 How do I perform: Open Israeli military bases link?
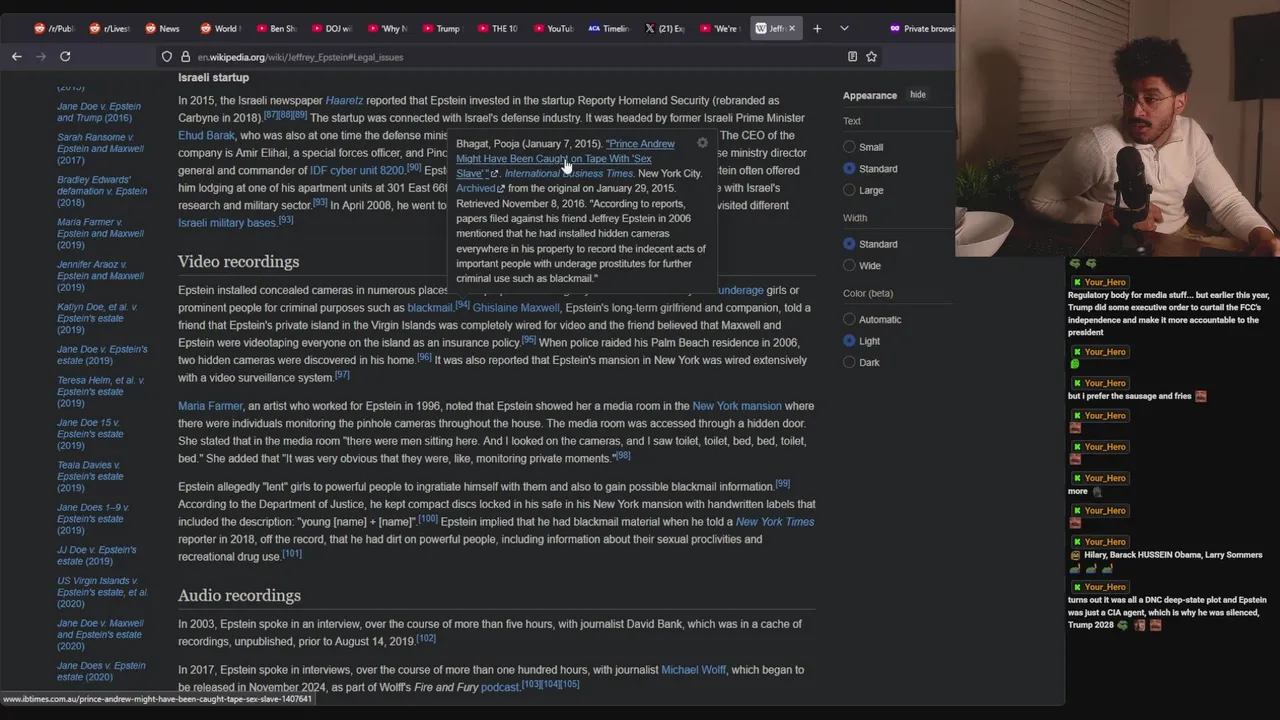(227, 223)
